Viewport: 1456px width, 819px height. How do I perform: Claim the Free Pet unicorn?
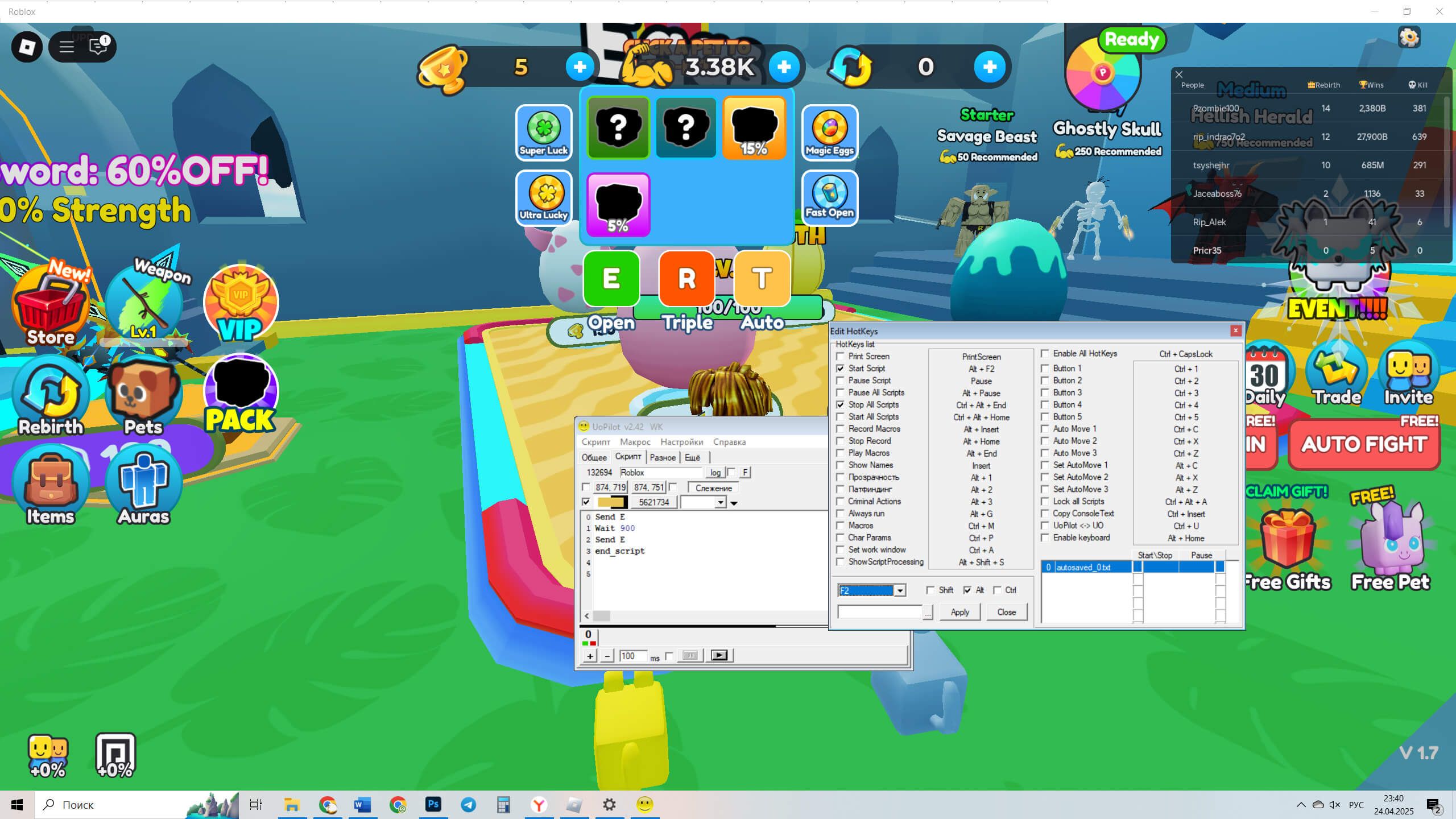[x=1391, y=546]
